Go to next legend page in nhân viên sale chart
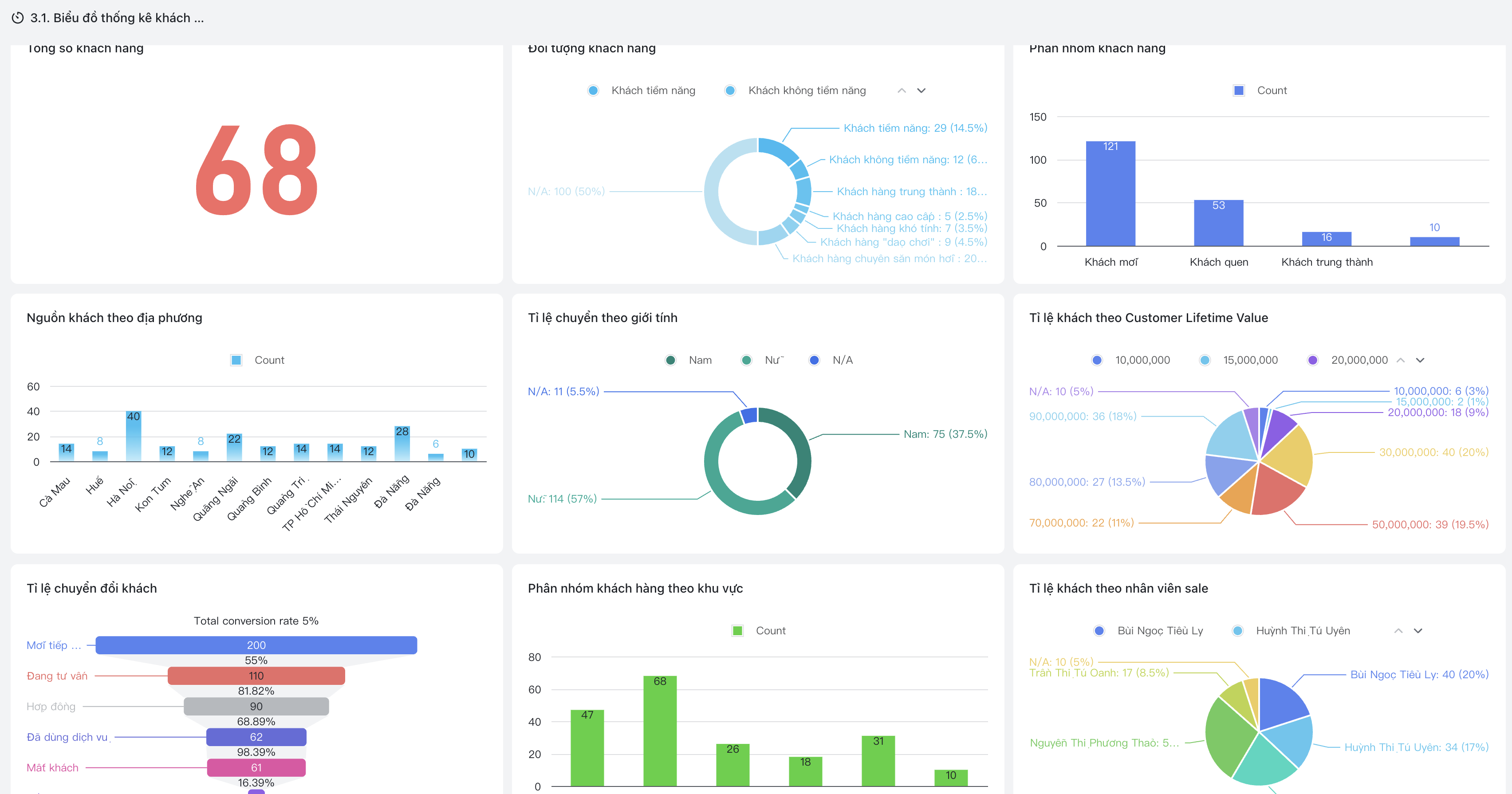Screen dimensions: 1512x794 [x=1418, y=630]
